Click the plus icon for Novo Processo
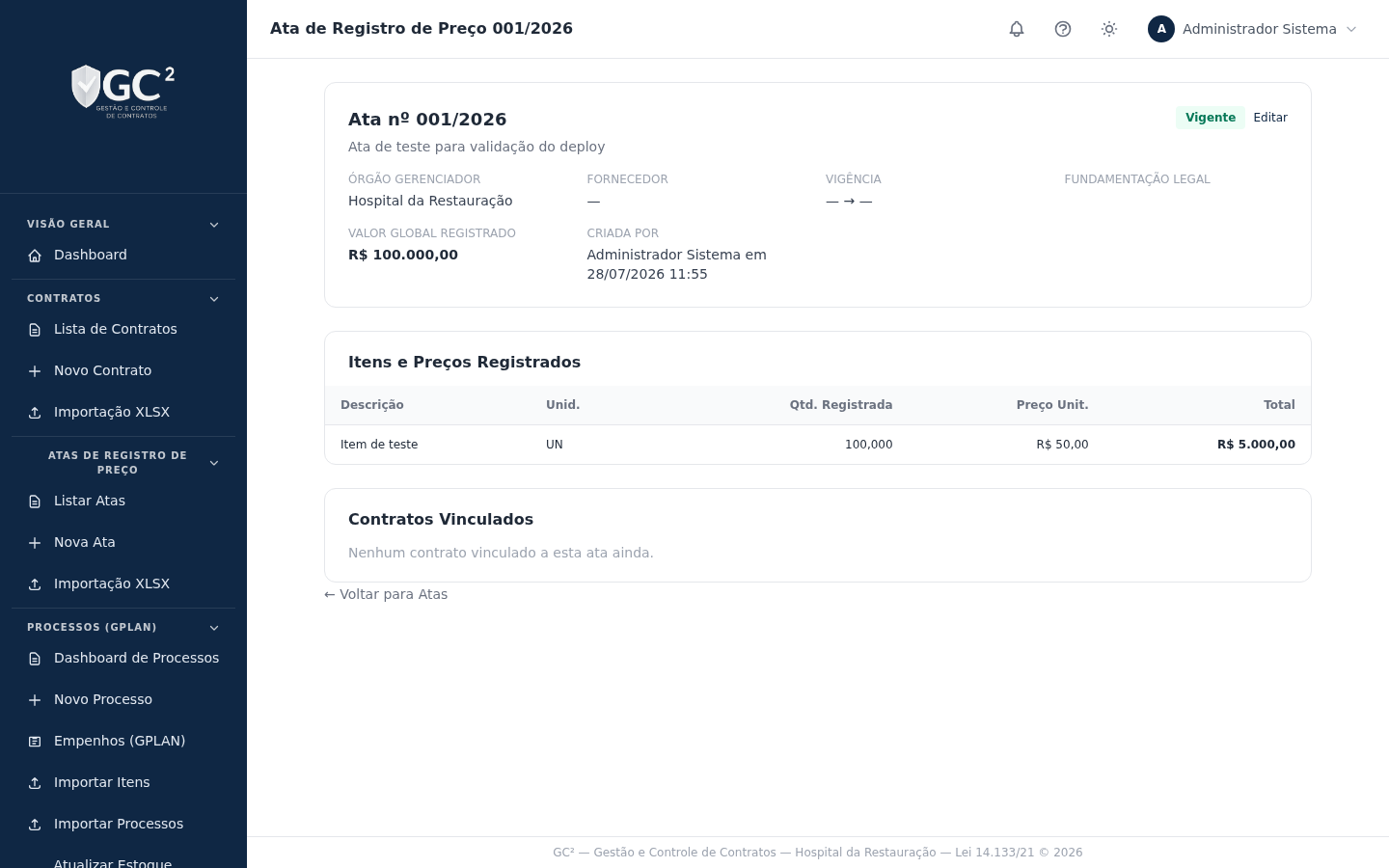Image resolution: width=1389 pixels, height=868 pixels. click(x=35, y=700)
